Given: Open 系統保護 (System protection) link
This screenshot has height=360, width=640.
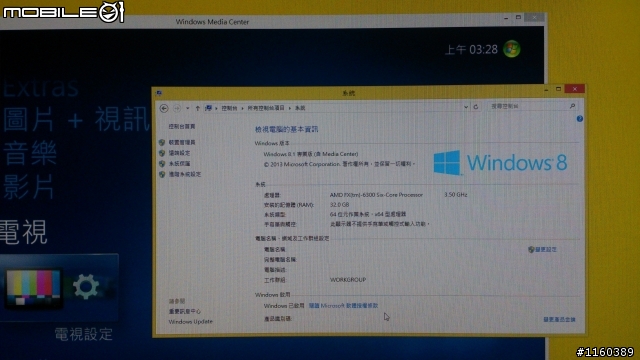Looking at the screenshot, I should pyautogui.click(x=179, y=163).
